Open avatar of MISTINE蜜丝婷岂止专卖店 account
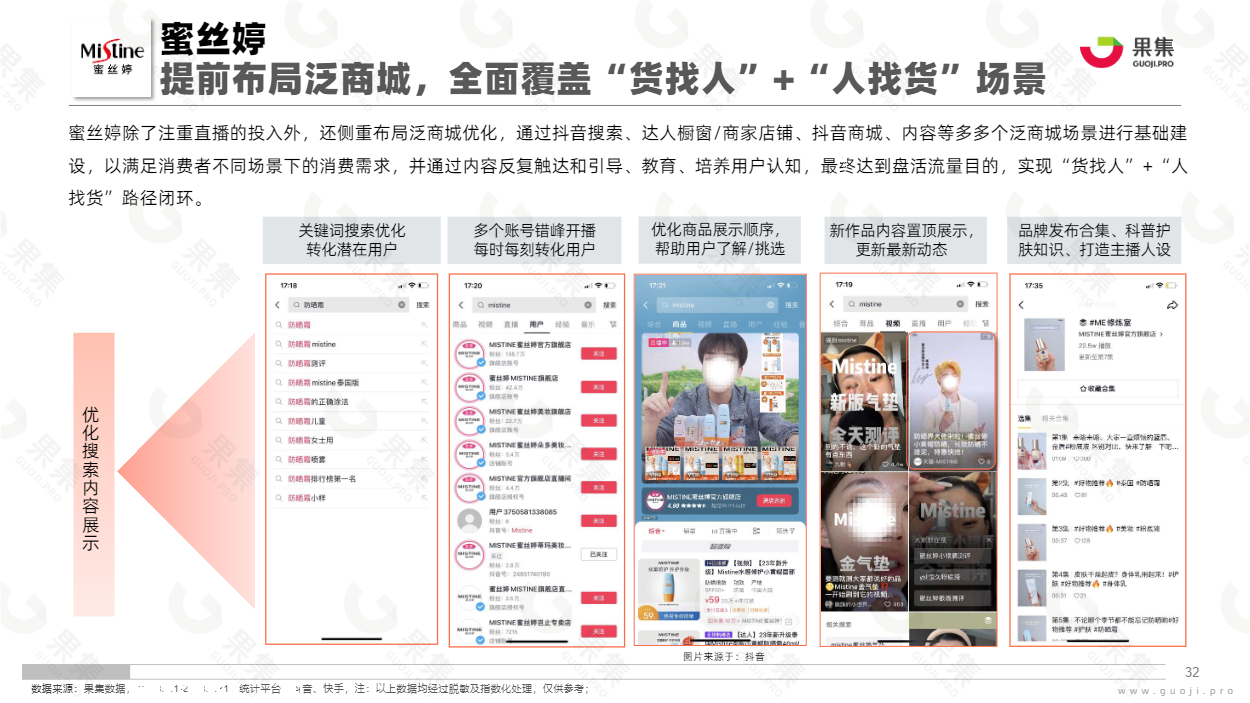 (469, 631)
